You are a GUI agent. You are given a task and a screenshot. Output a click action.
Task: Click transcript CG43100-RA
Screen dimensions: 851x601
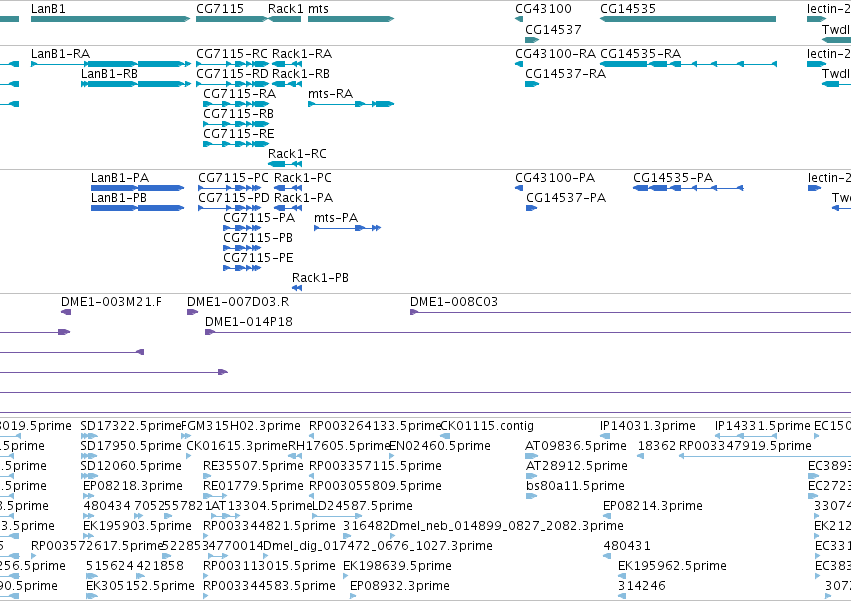519,64
